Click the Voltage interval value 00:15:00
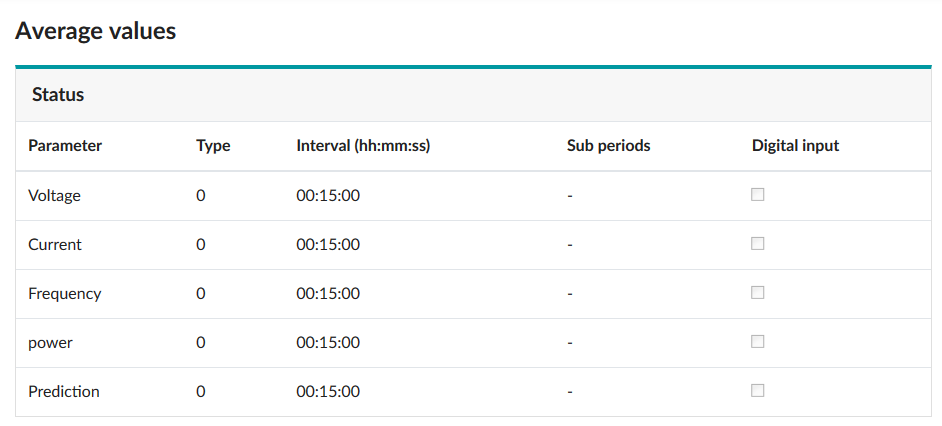Screen dimensions: 942x426 [x=328, y=196]
